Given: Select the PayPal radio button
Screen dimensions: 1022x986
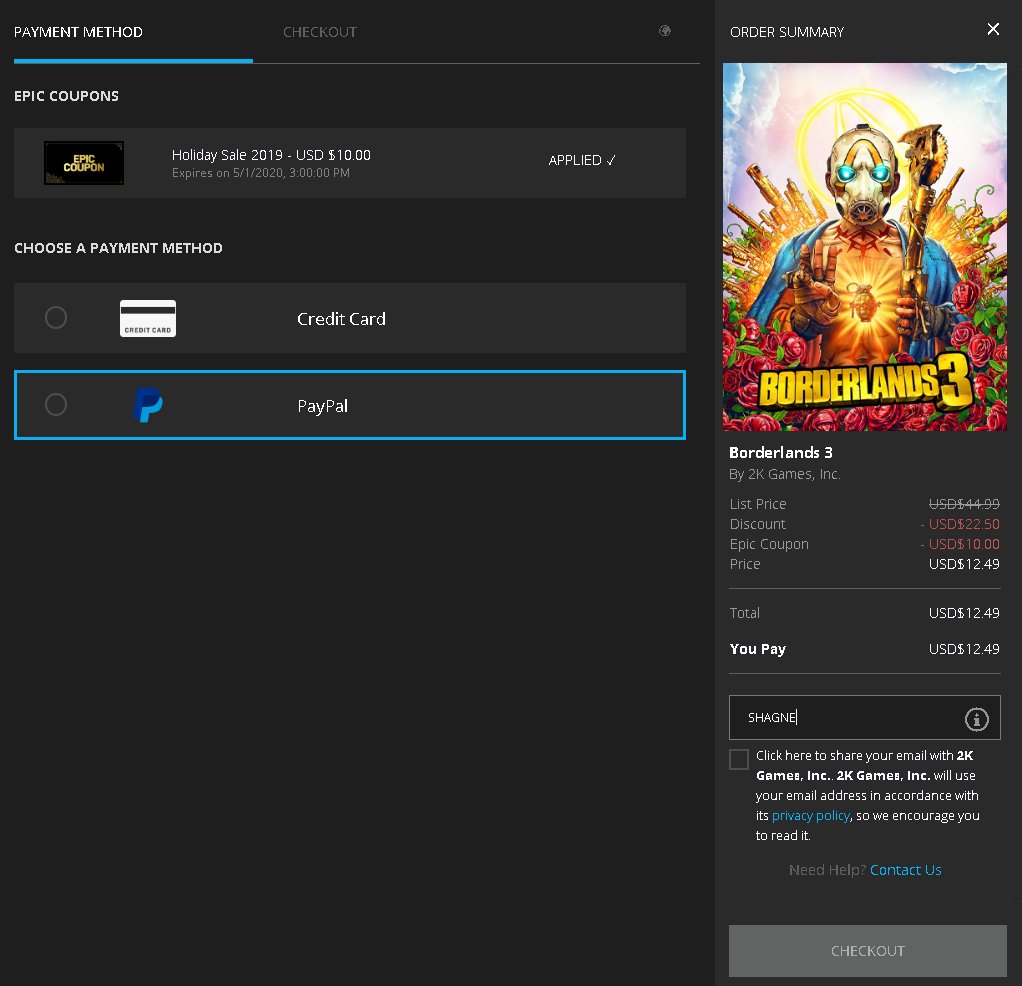Looking at the screenshot, I should coord(56,405).
